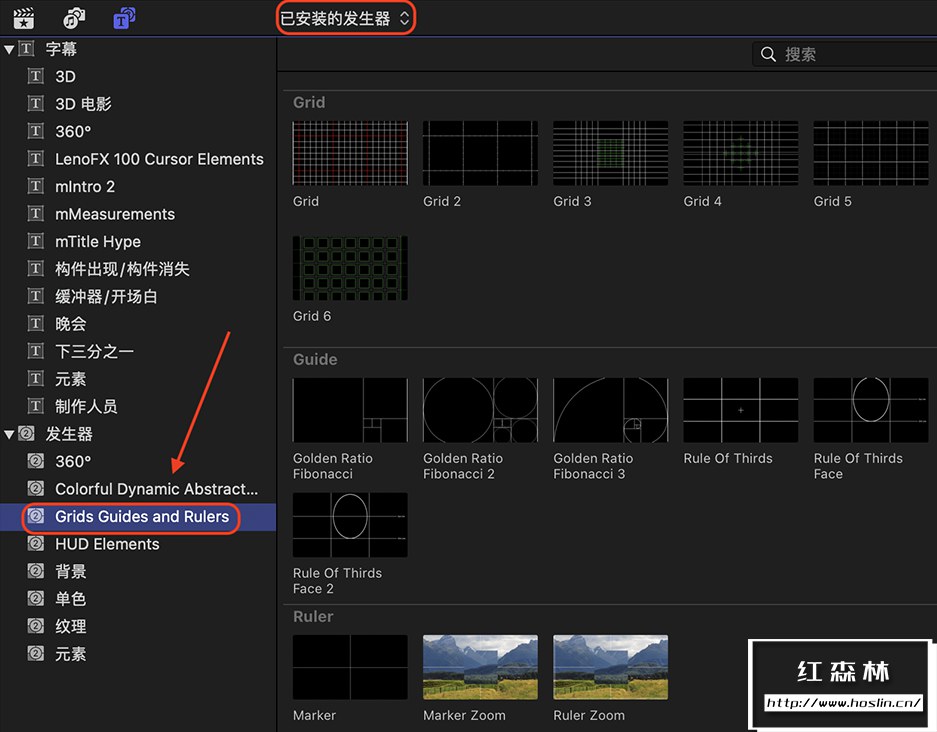Click the search magnifier icon
Viewport: 937px width, 732px height.
[x=768, y=54]
